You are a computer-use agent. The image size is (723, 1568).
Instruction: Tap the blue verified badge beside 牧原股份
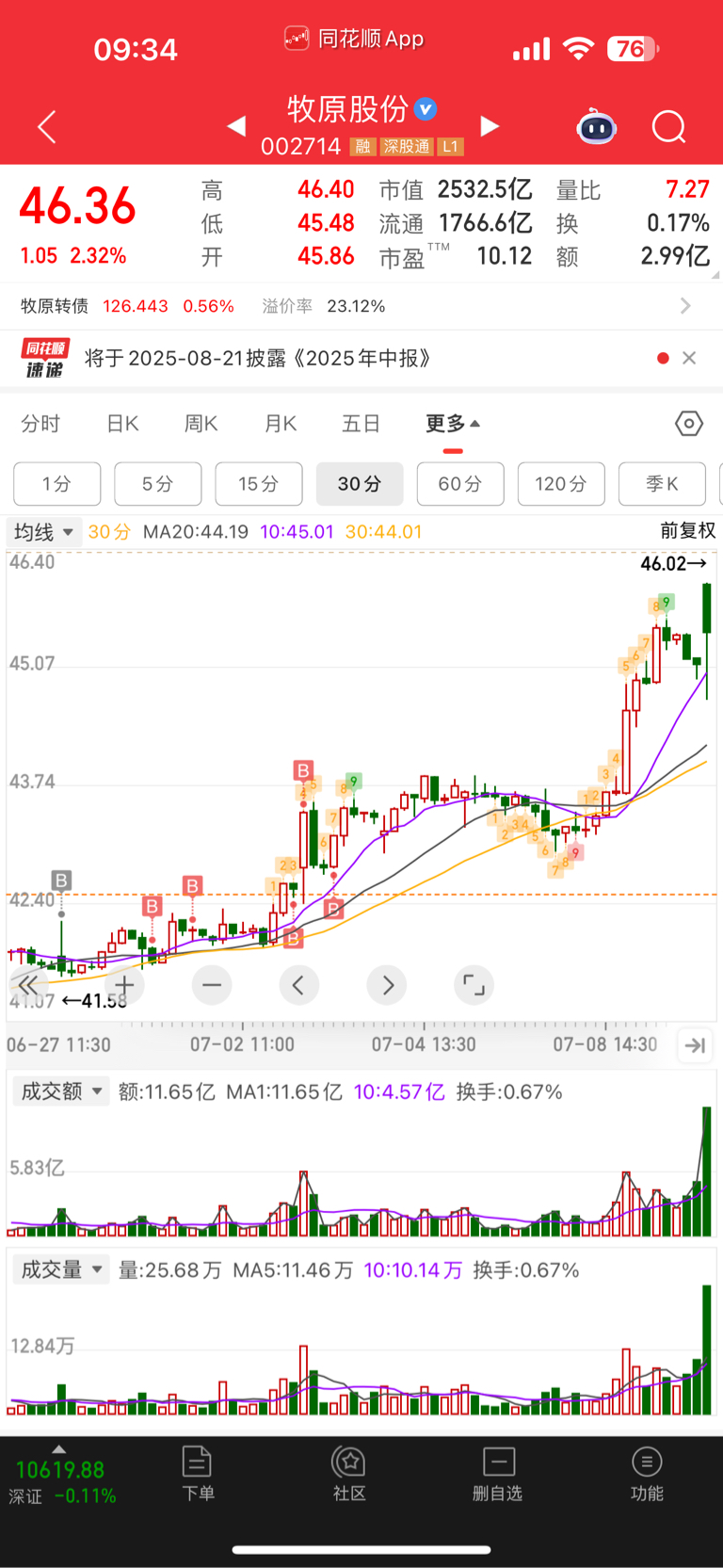tap(426, 109)
